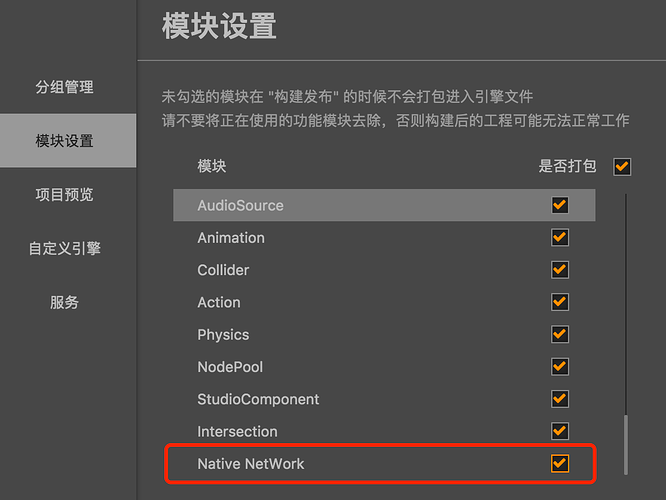Image resolution: width=666 pixels, height=500 pixels.
Task: Click the Native NetWork module label
Action: tap(251, 464)
